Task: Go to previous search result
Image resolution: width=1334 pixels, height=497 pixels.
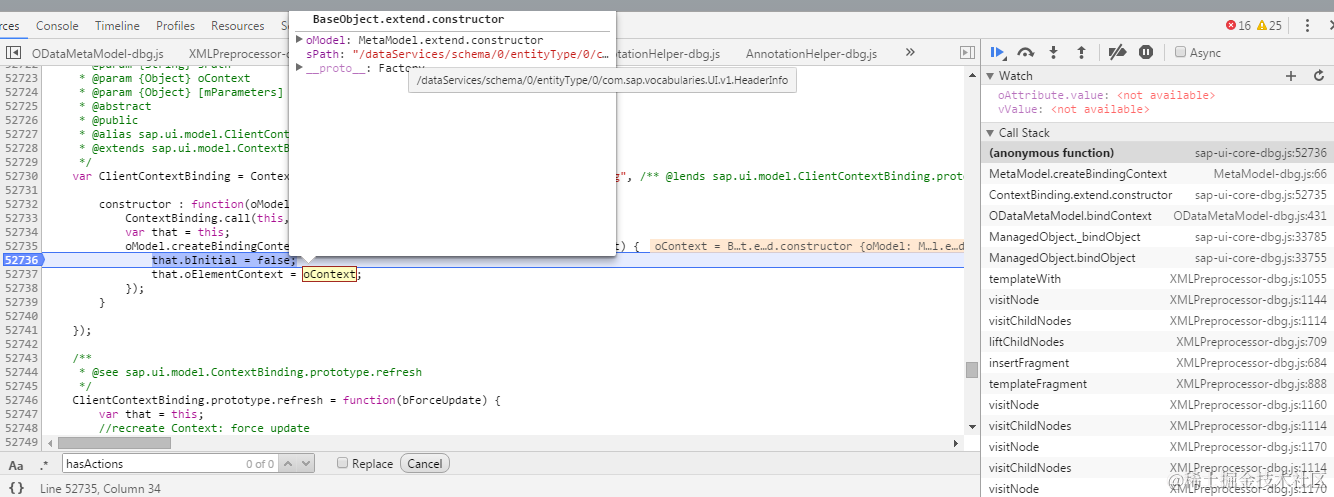Action: 287,464
